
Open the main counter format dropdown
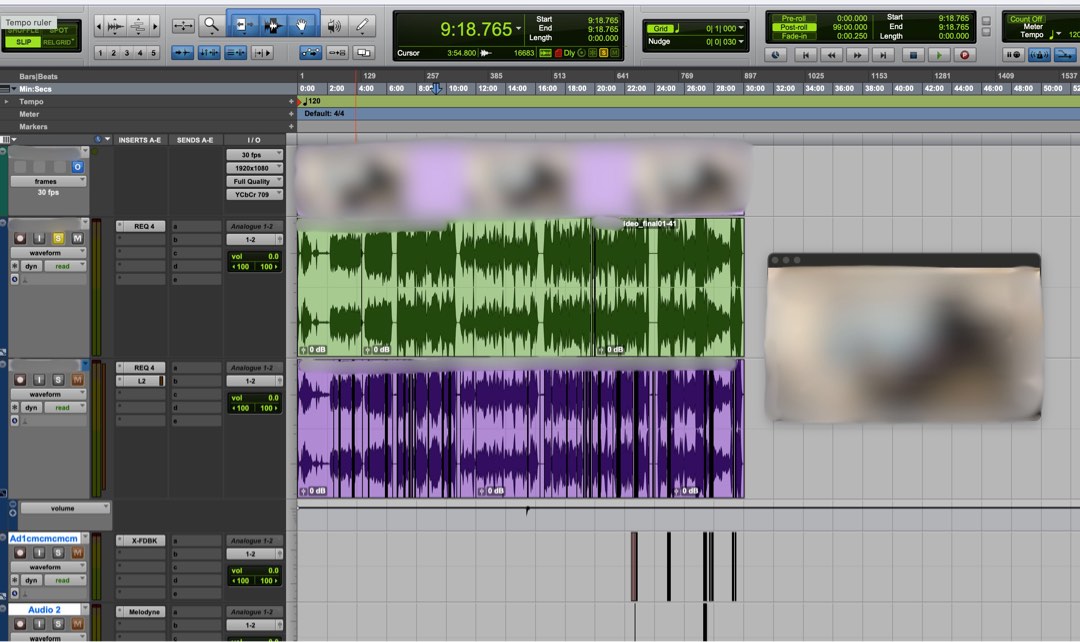pos(518,29)
